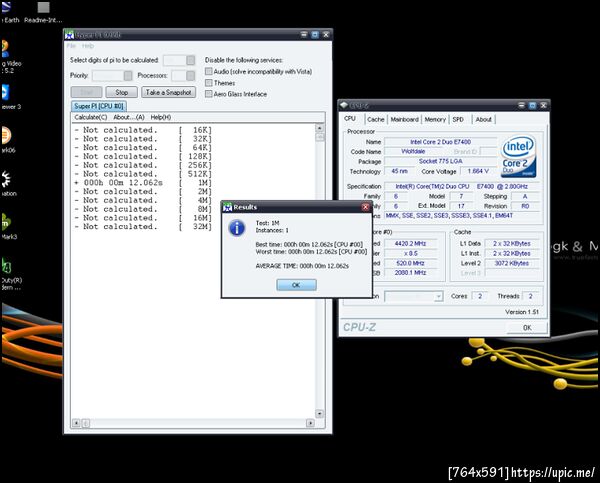Click the blue info icon in Results dialog
Image resolution: width=600 pixels, height=483 pixels.
[237, 228]
